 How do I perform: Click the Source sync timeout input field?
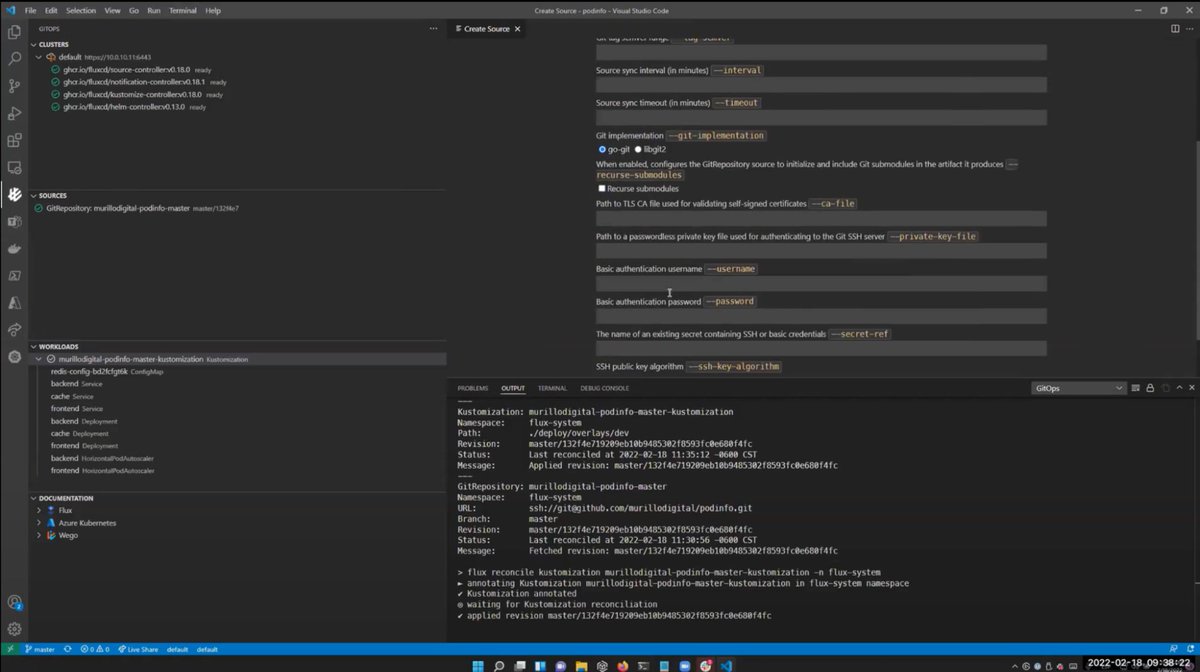[x=821, y=118]
